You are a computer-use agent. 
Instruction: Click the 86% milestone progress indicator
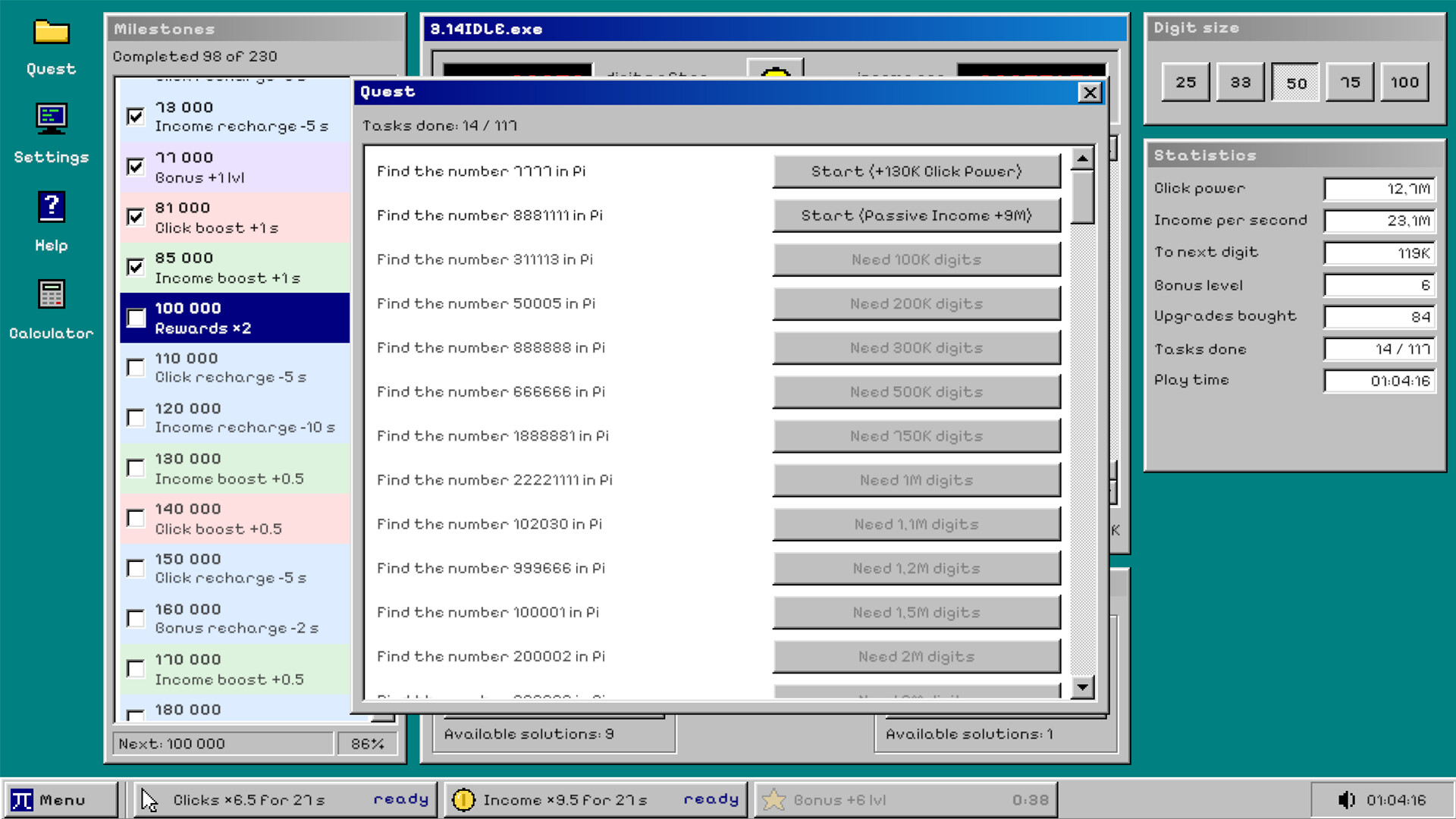coord(367,744)
